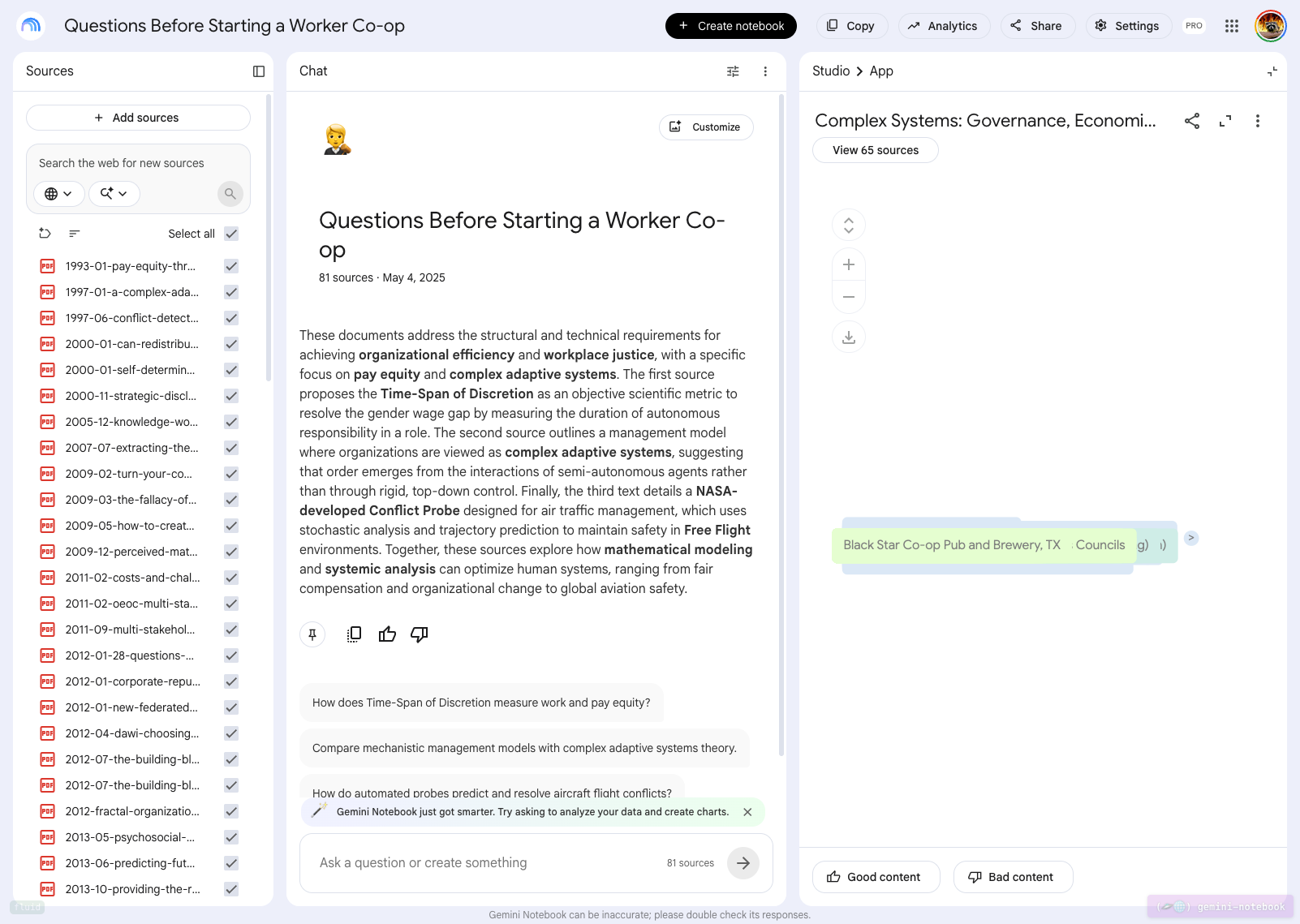Open the sort sources filter icon
The image size is (1300, 924).
[75, 234]
